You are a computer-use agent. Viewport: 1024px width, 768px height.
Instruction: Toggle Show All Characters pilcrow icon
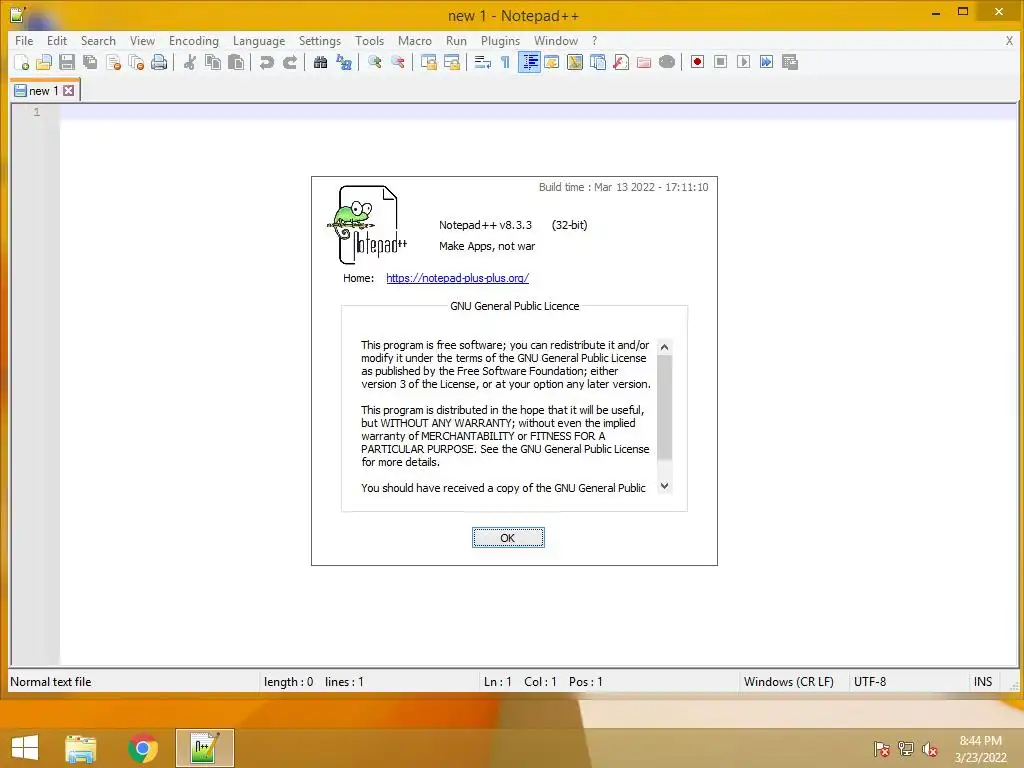pyautogui.click(x=505, y=63)
